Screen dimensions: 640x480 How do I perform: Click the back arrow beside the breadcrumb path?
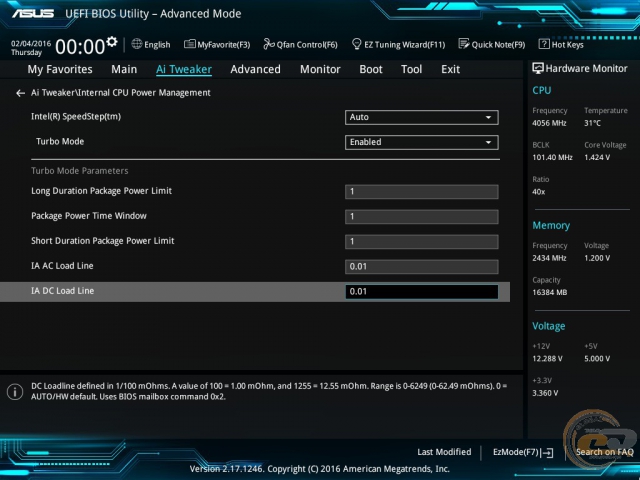20,93
